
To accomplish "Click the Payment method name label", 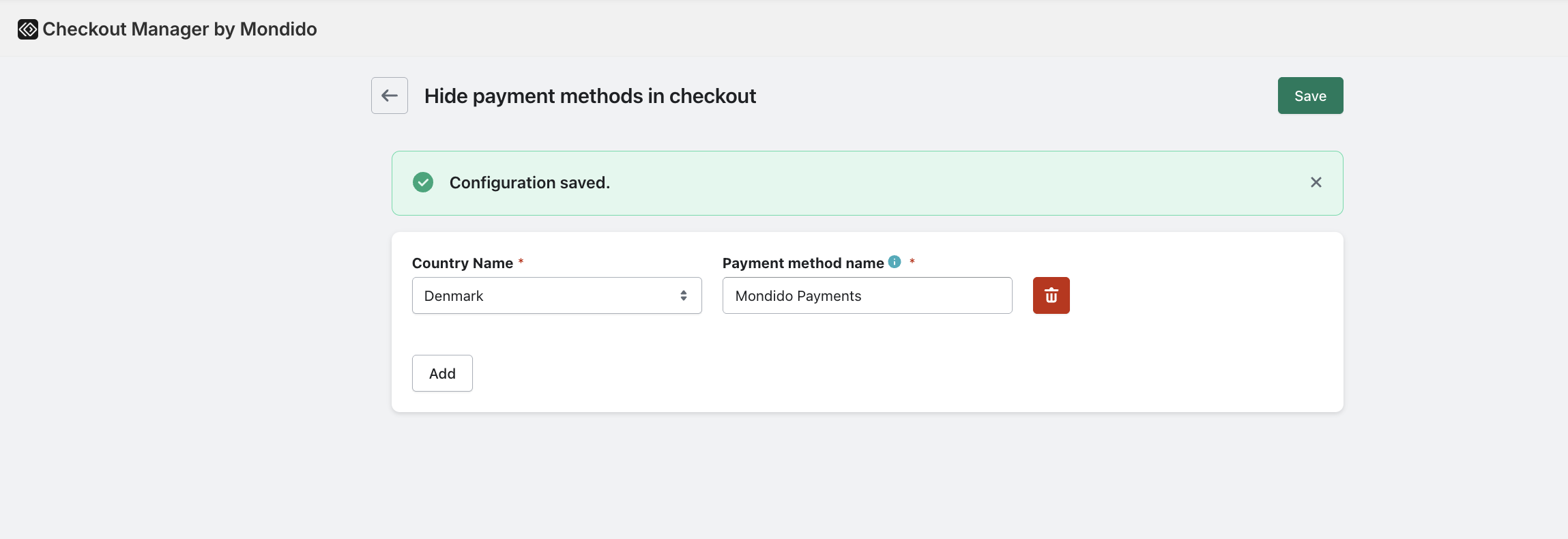I will [x=803, y=263].
